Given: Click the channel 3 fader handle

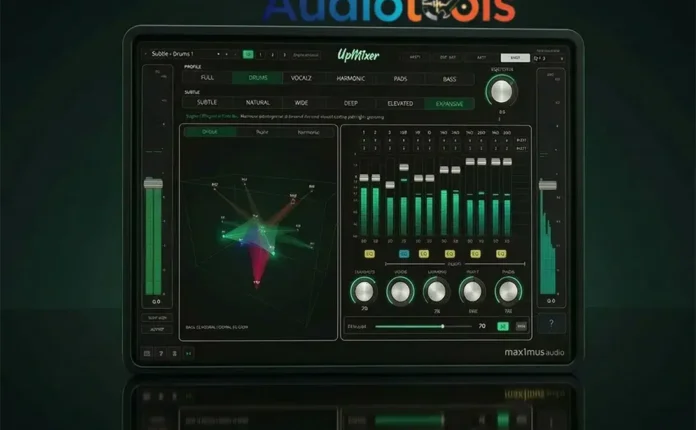Looking at the screenshot, I should pyautogui.click(x=390, y=185).
